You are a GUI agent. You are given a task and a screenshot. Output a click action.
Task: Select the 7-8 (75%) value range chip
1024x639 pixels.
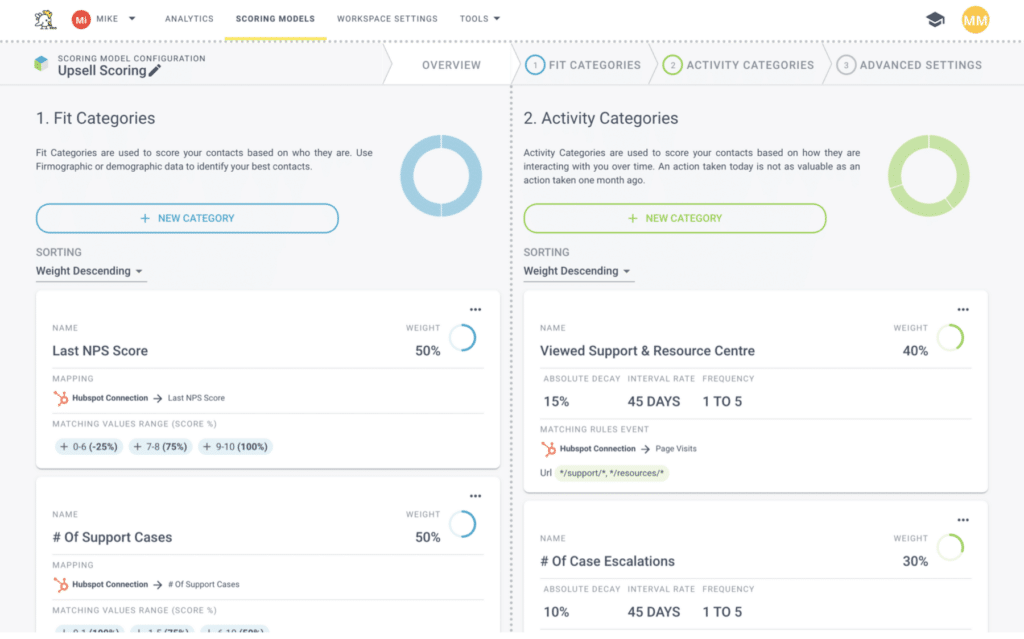pyautogui.click(x=160, y=447)
